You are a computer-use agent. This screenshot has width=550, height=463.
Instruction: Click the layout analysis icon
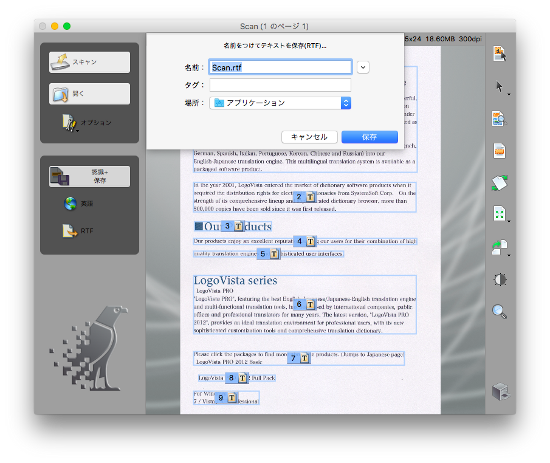499,119
